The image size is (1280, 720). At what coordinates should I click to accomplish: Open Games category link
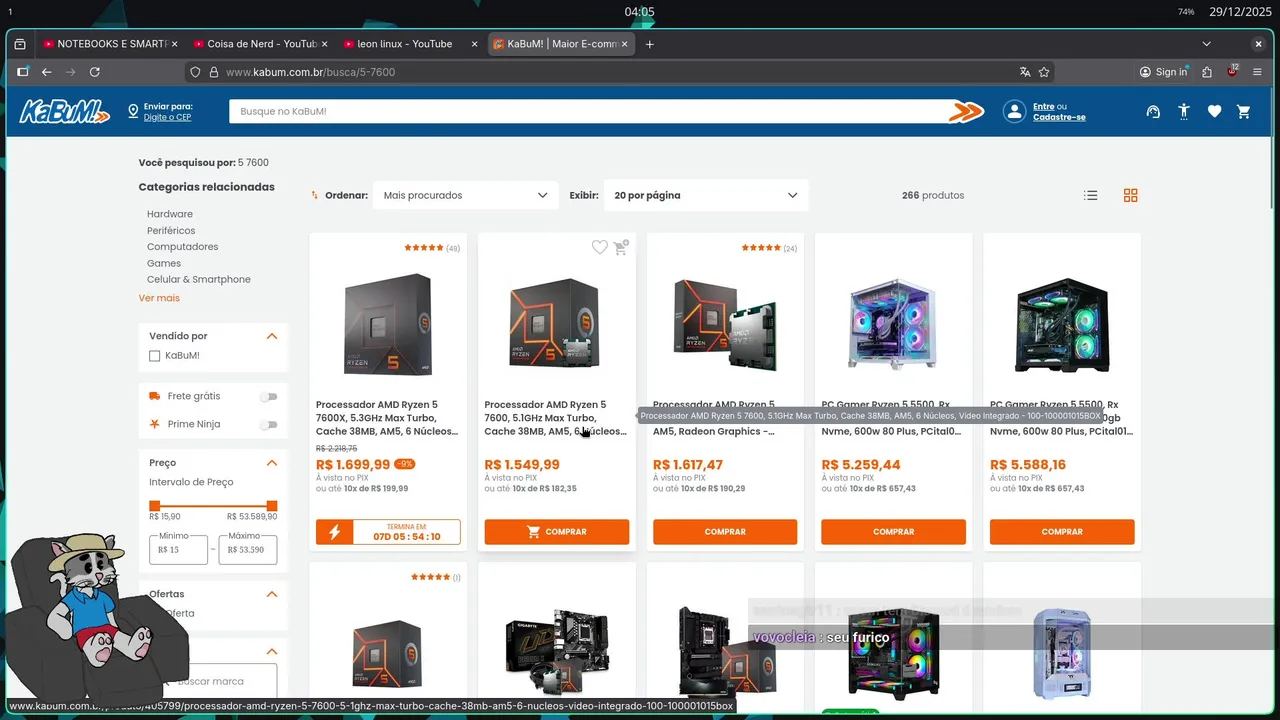click(x=164, y=263)
